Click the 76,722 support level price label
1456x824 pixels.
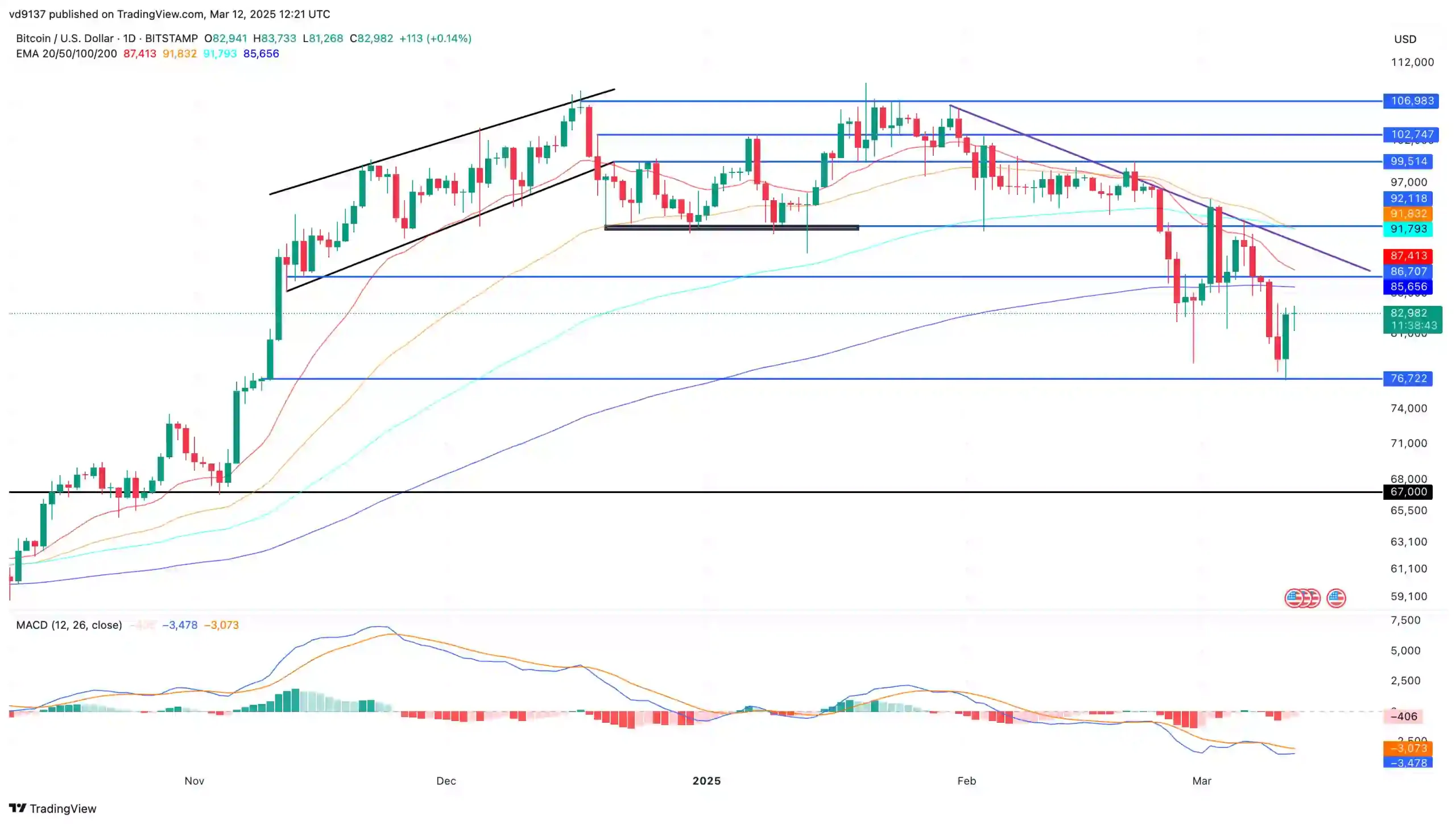tap(1408, 378)
